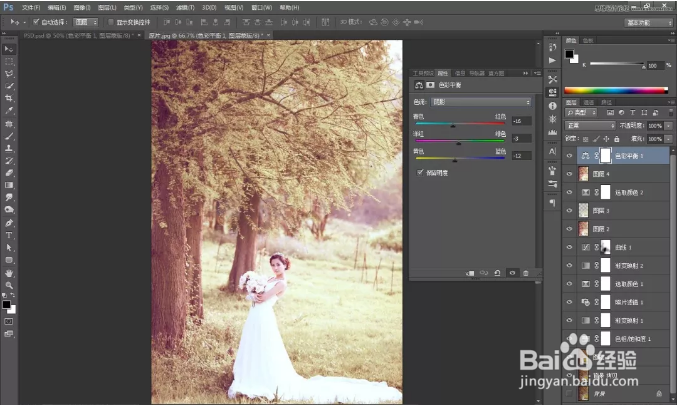
Task: Adjust the Yellow-Blue slider handle
Action: (x=455, y=160)
